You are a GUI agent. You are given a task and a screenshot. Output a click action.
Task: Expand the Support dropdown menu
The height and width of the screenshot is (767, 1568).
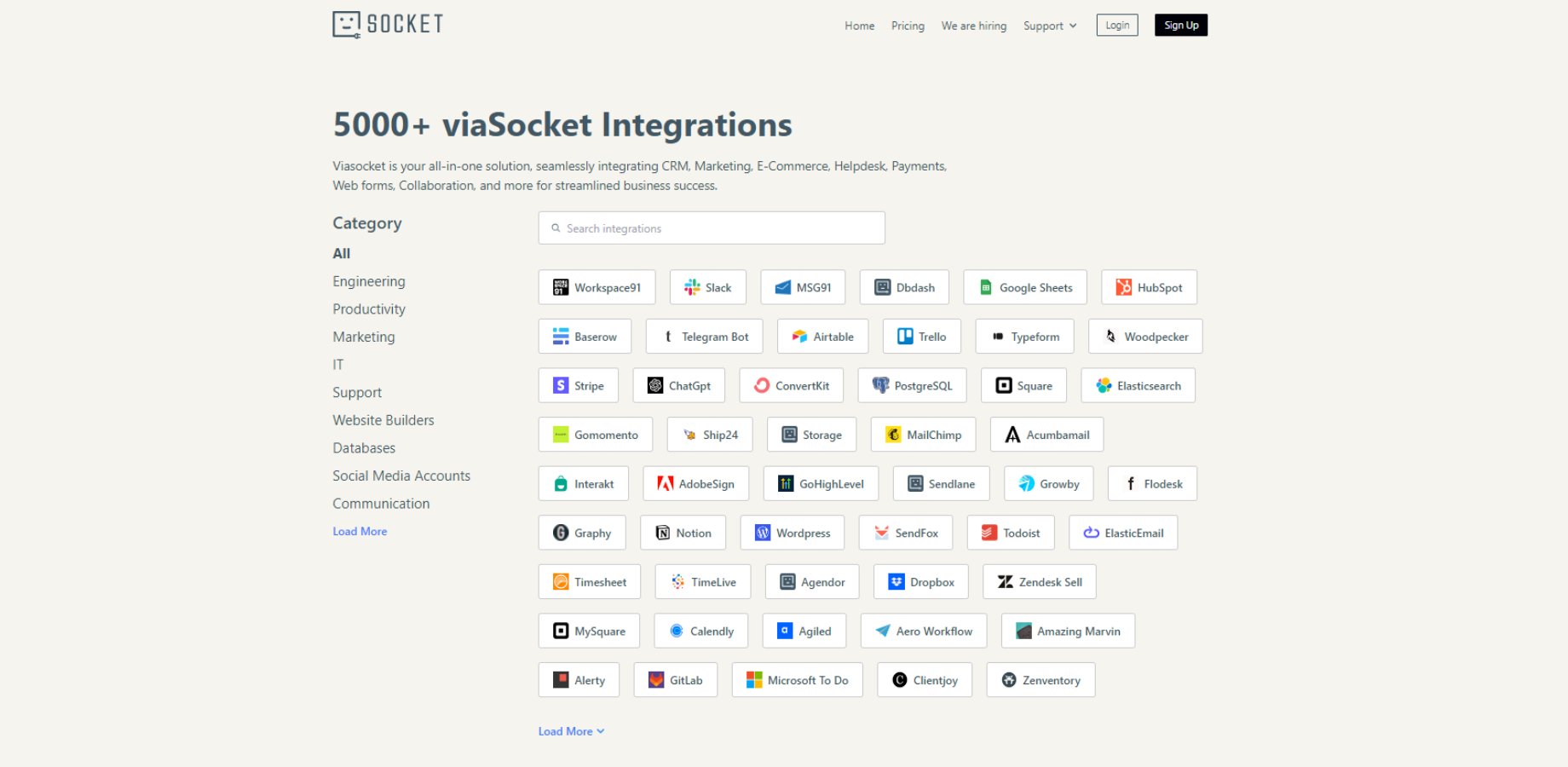[1050, 26]
